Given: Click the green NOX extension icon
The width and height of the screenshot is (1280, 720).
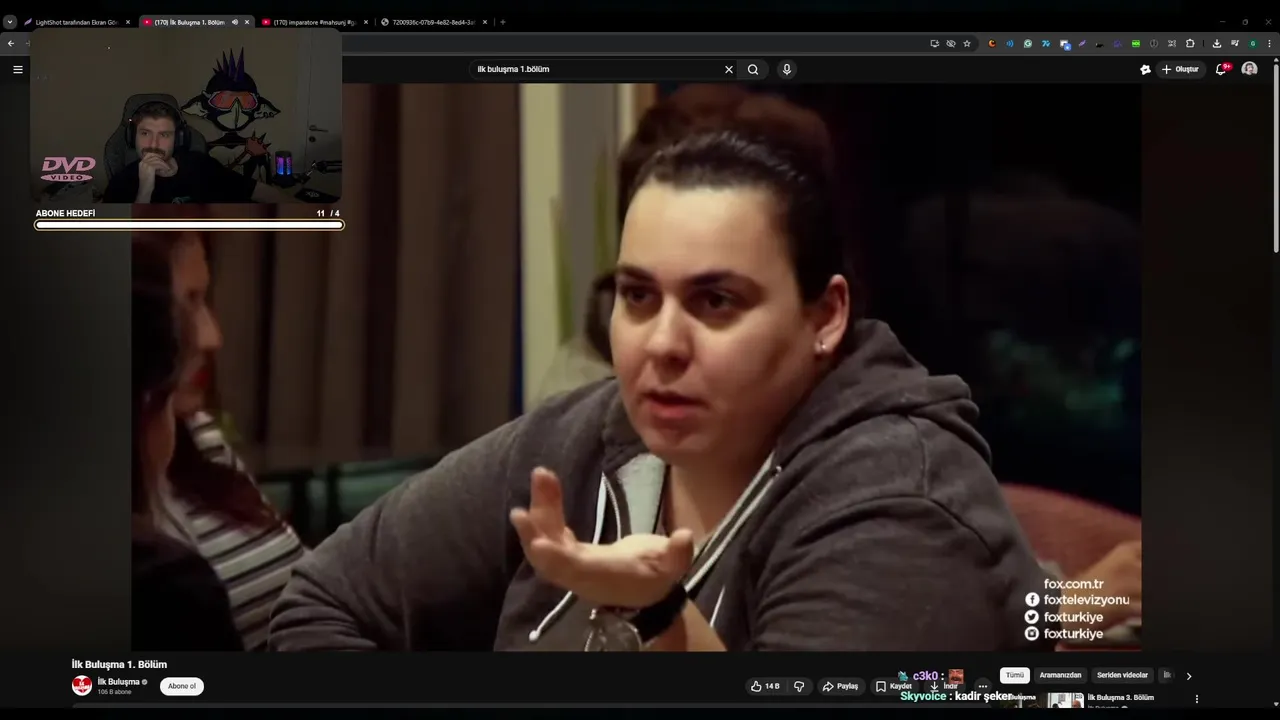Looking at the screenshot, I should pyautogui.click(x=1136, y=44).
